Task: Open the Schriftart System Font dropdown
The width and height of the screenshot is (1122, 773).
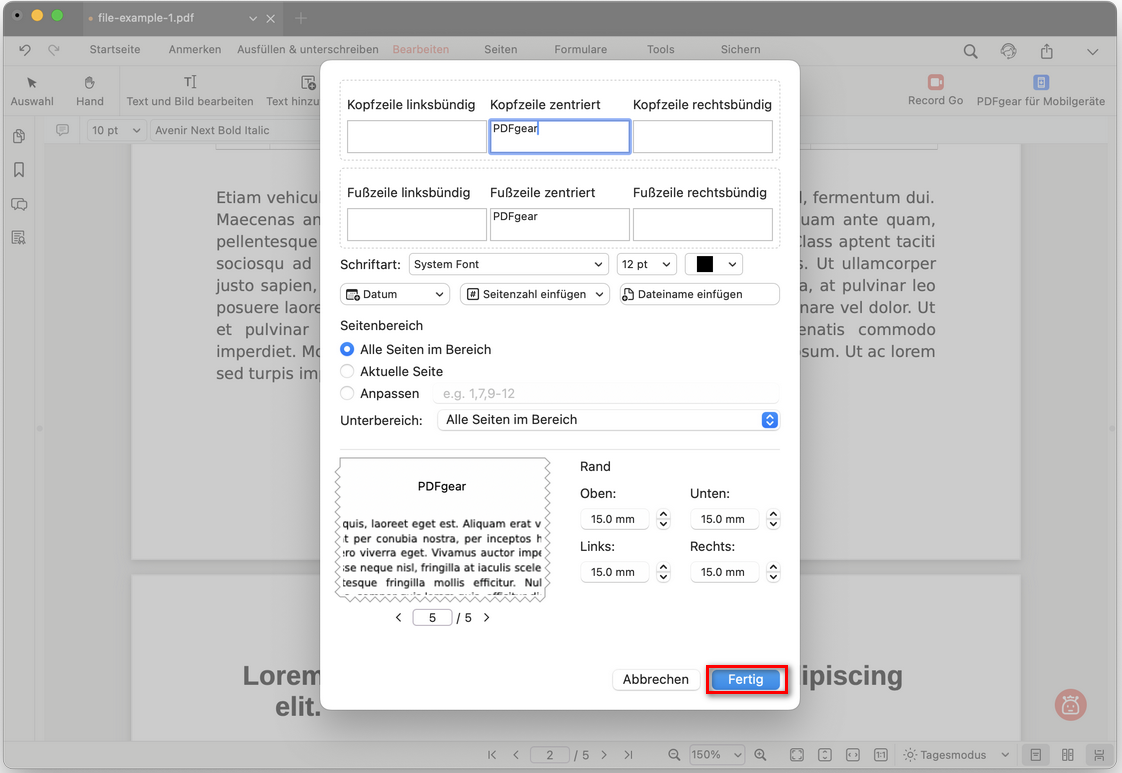Action: click(508, 264)
